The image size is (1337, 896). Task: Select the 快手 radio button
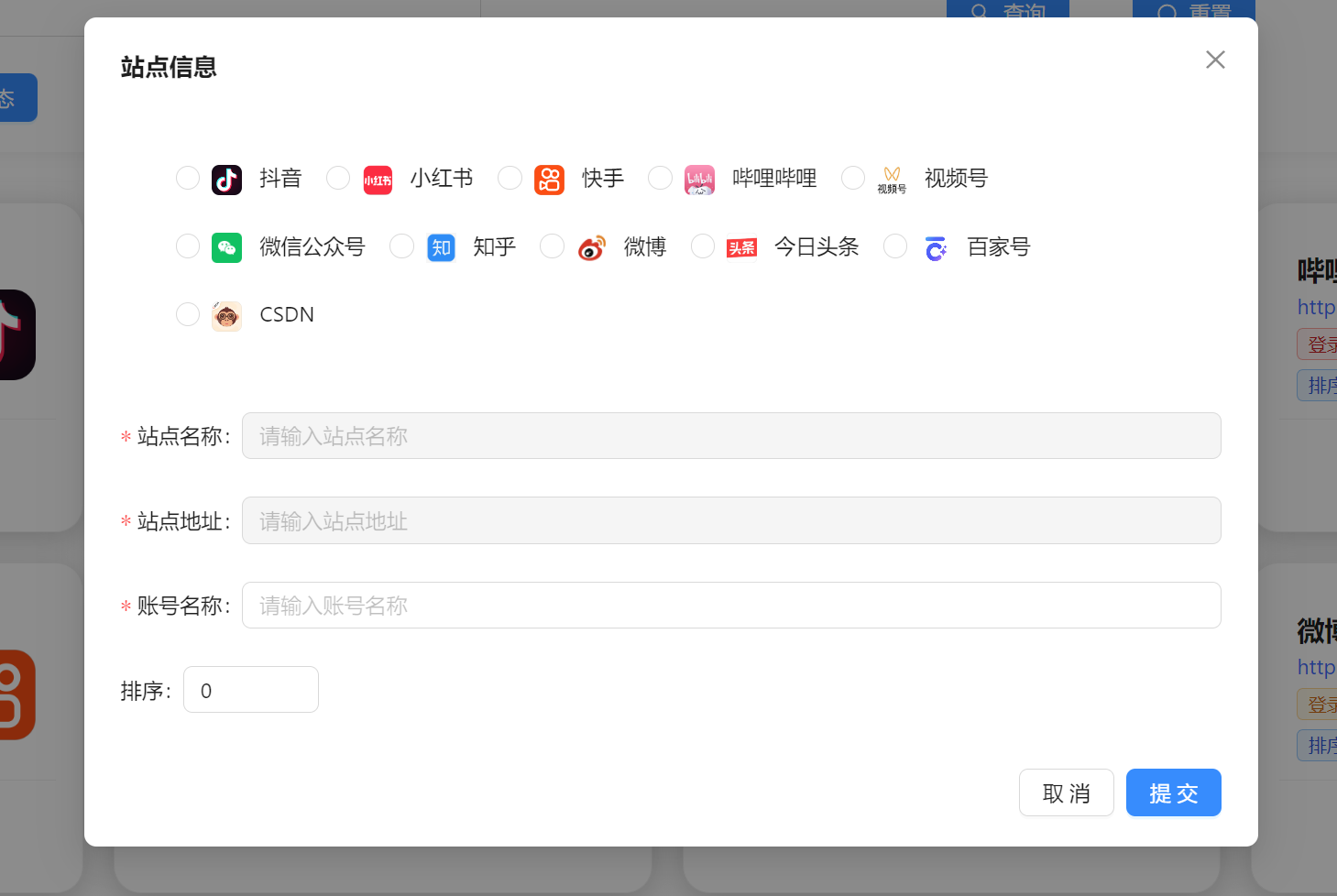510,178
